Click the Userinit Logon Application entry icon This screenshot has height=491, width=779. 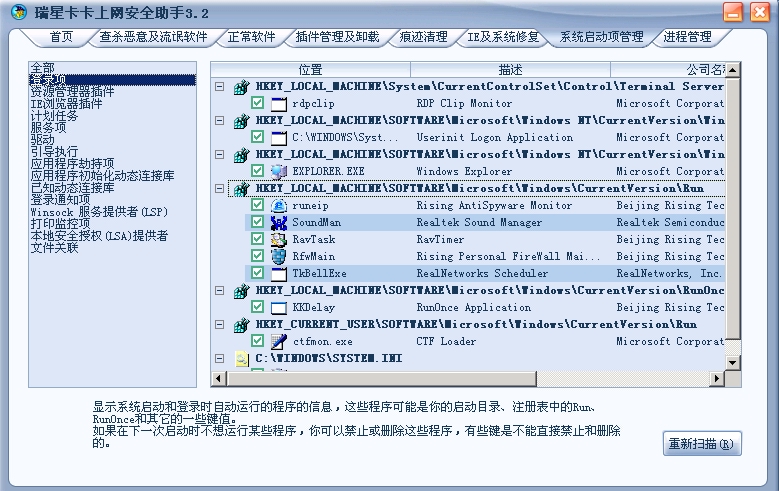pos(279,137)
